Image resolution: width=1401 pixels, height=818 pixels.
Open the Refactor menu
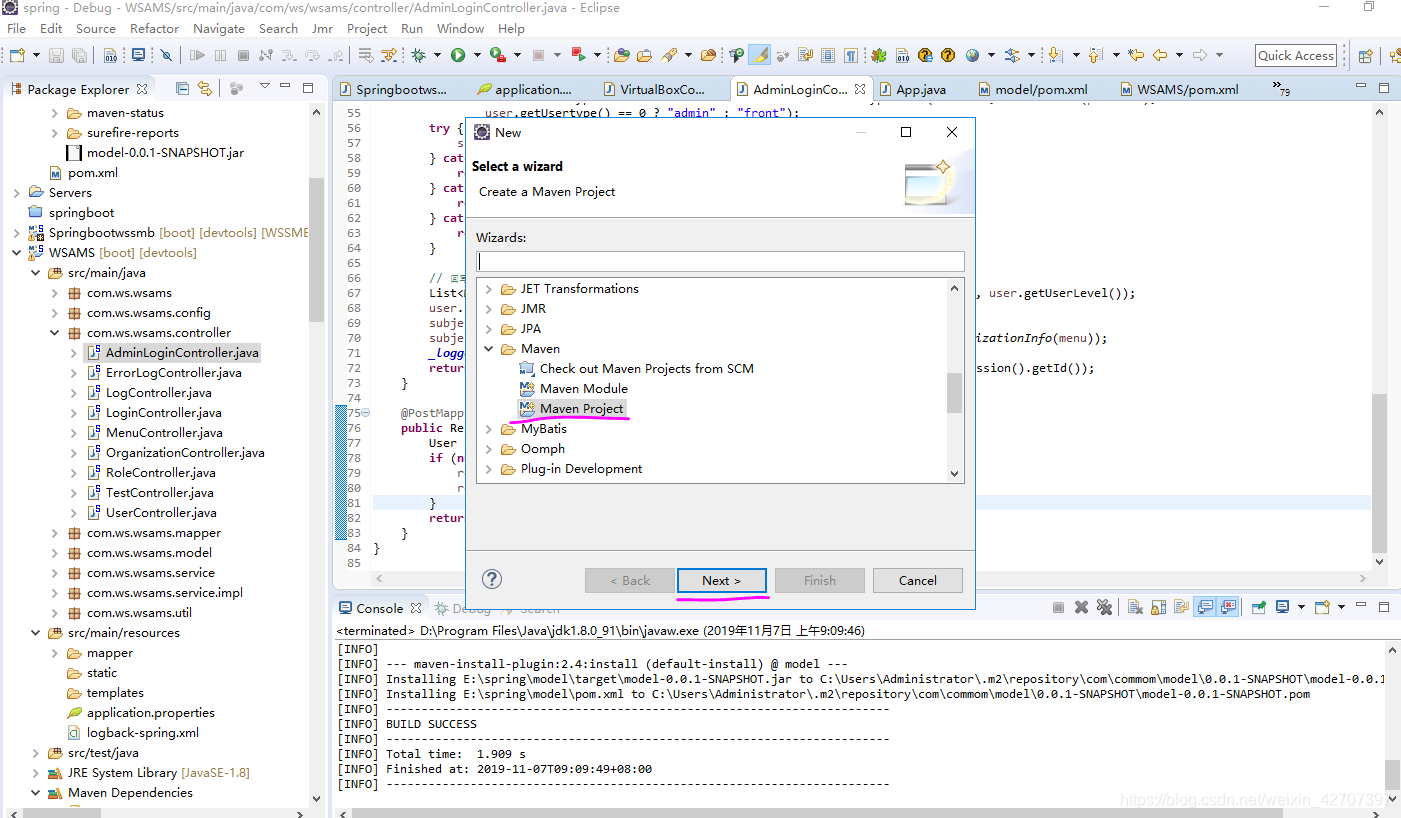pyautogui.click(x=154, y=28)
